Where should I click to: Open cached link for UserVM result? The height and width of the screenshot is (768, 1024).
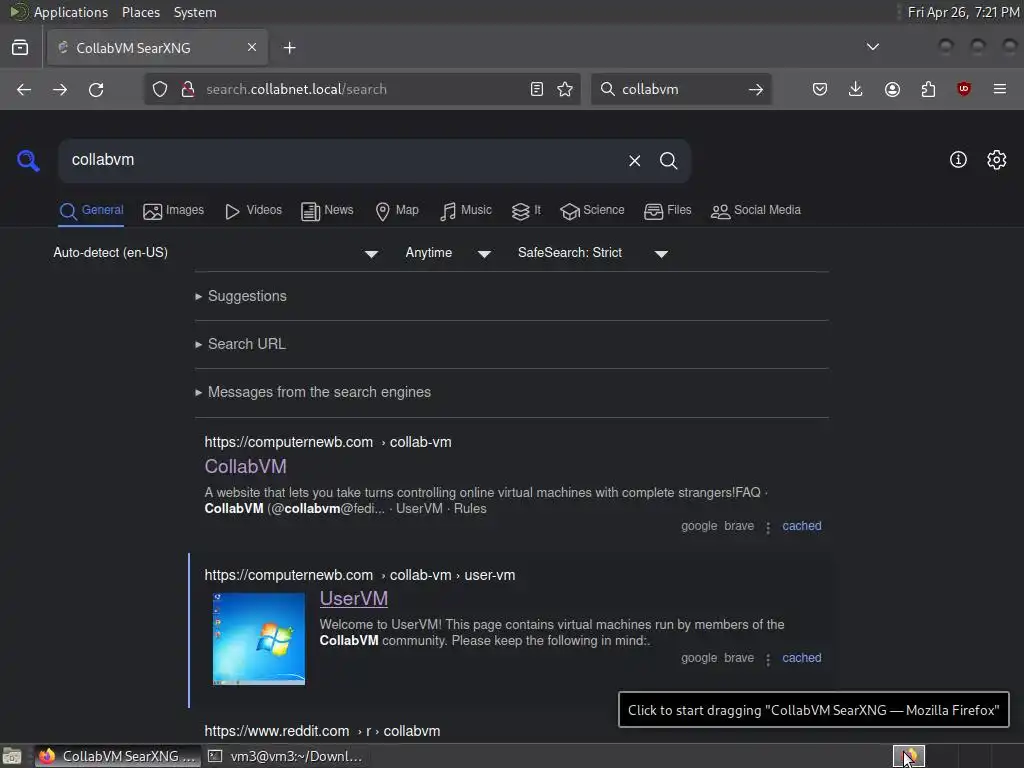click(802, 658)
